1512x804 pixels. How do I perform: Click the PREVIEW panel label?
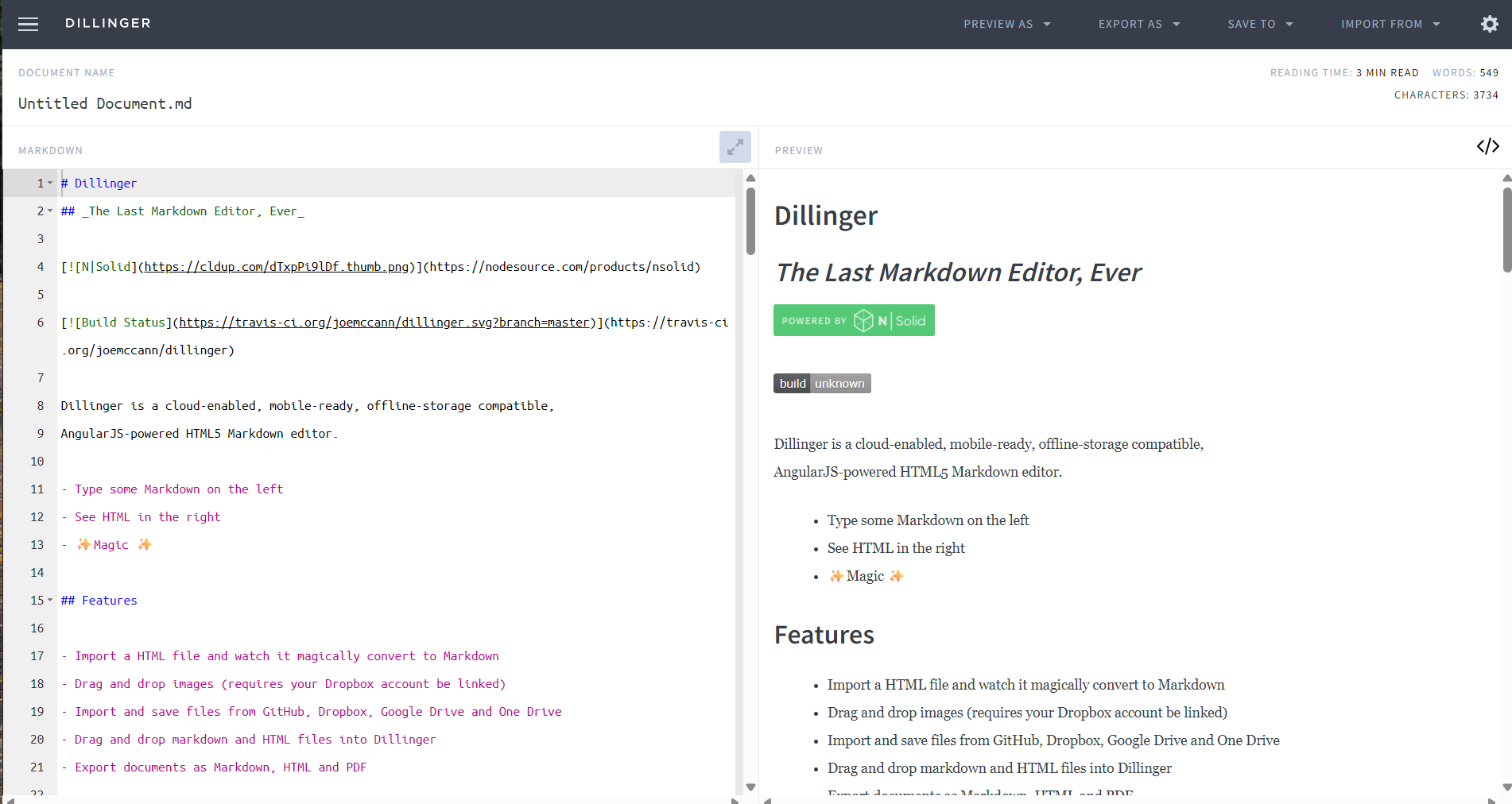[x=799, y=150]
